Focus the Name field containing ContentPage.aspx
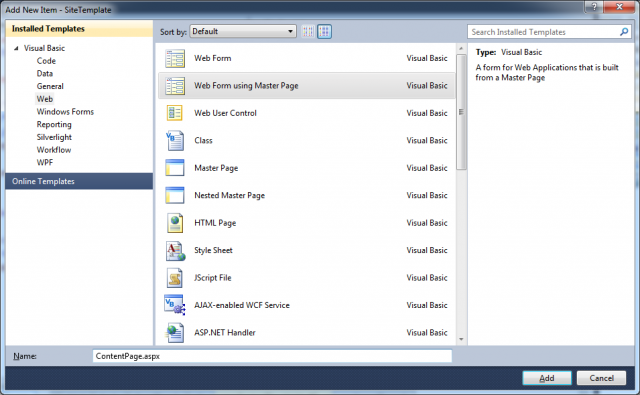640x395 pixels. (272, 356)
